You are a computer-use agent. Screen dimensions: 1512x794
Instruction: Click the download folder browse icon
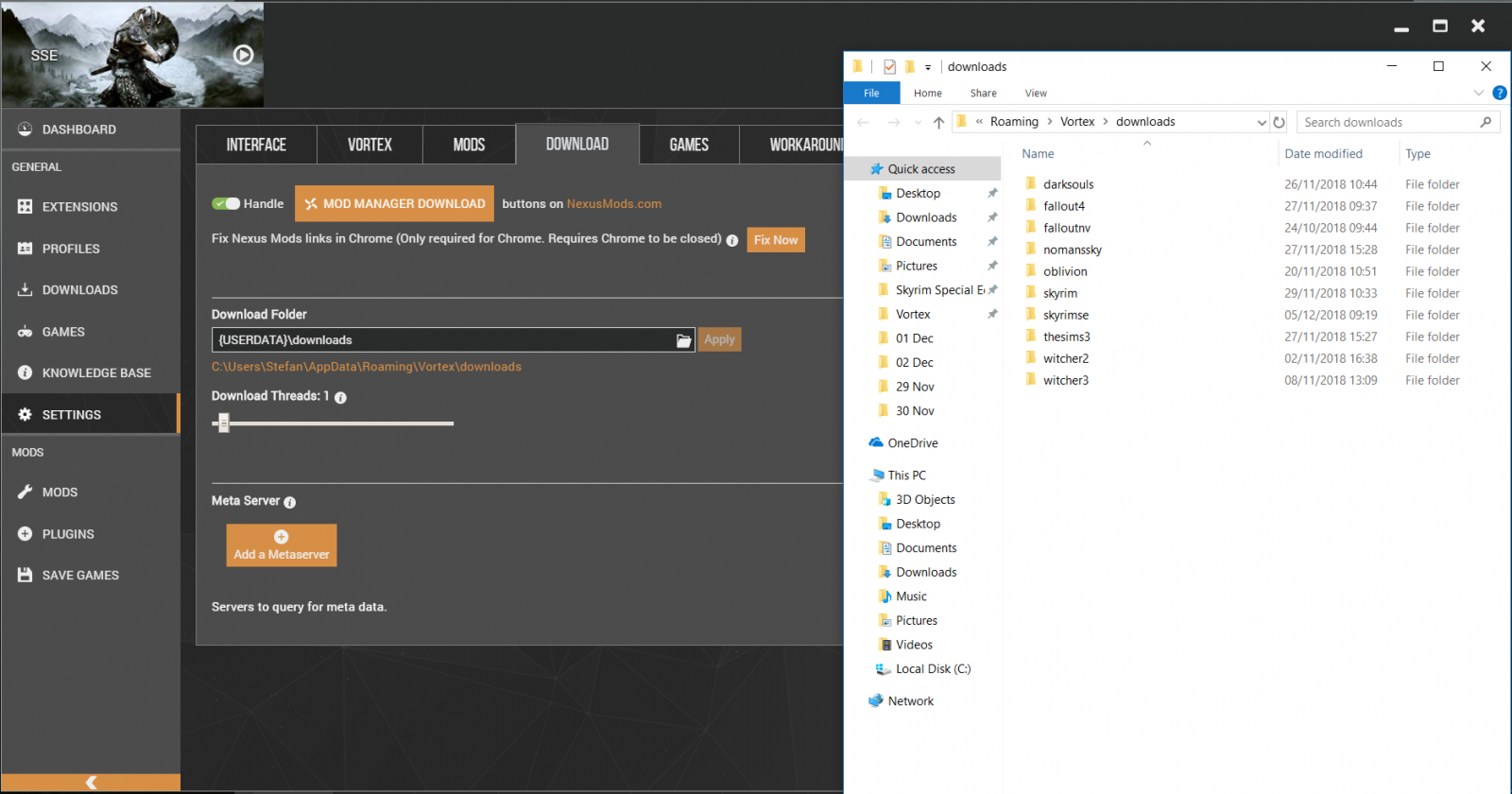point(683,340)
